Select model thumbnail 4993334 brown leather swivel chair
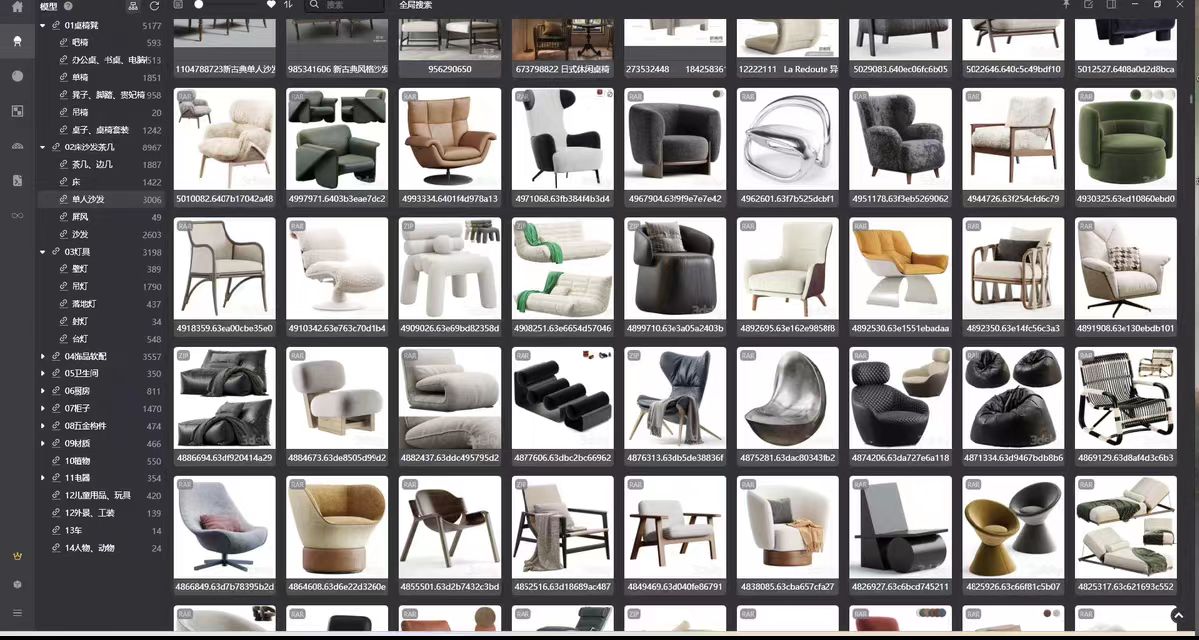 click(x=450, y=139)
